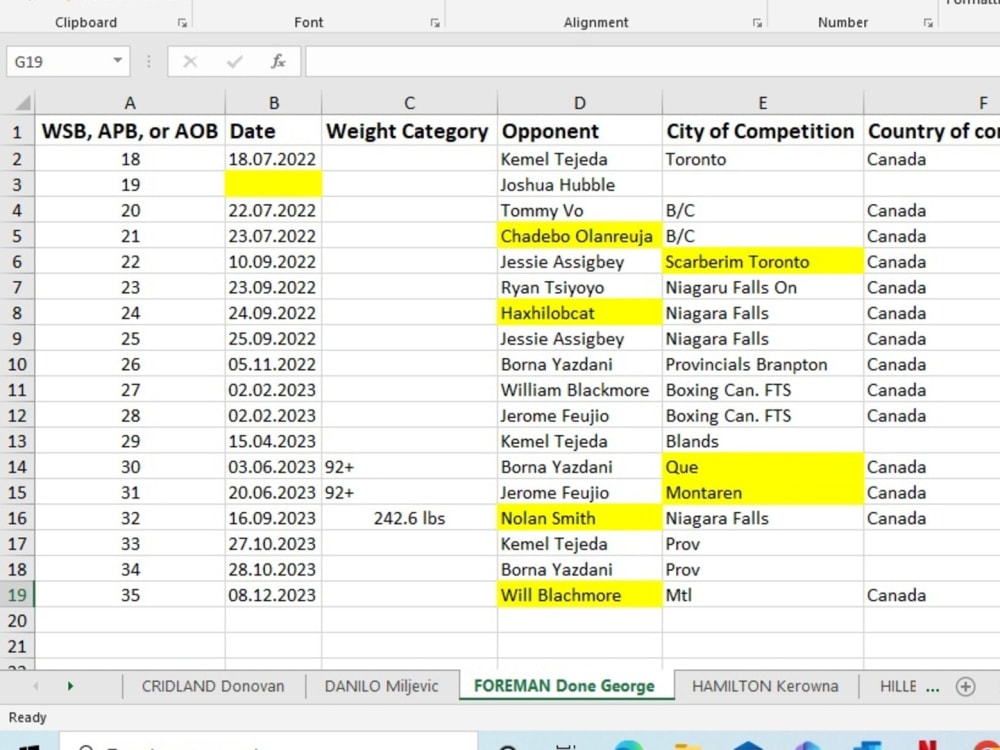Image resolution: width=1000 pixels, height=750 pixels.
Task: Select row 19 by clicking its header
Action: tap(17, 595)
